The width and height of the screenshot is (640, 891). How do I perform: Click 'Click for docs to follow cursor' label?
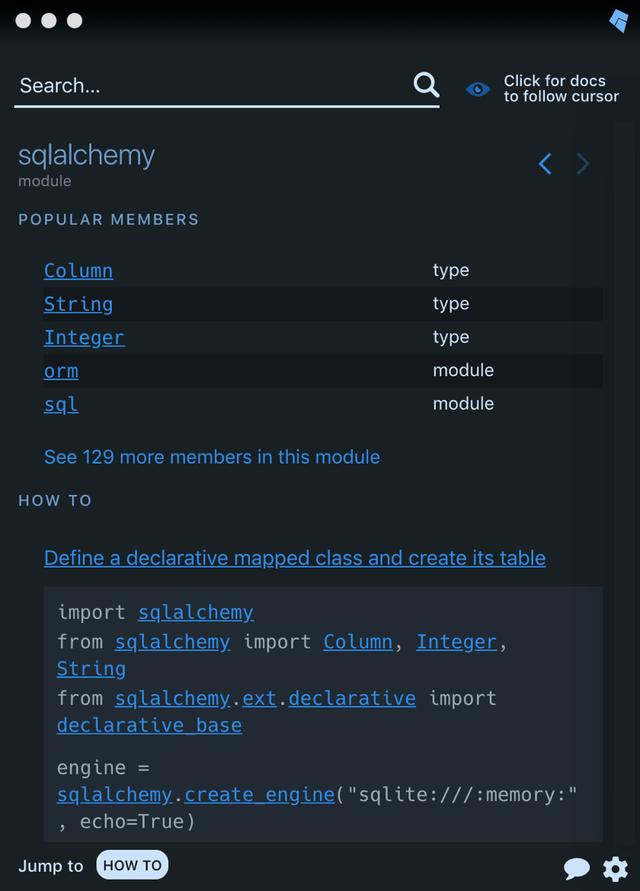[x=561, y=88]
